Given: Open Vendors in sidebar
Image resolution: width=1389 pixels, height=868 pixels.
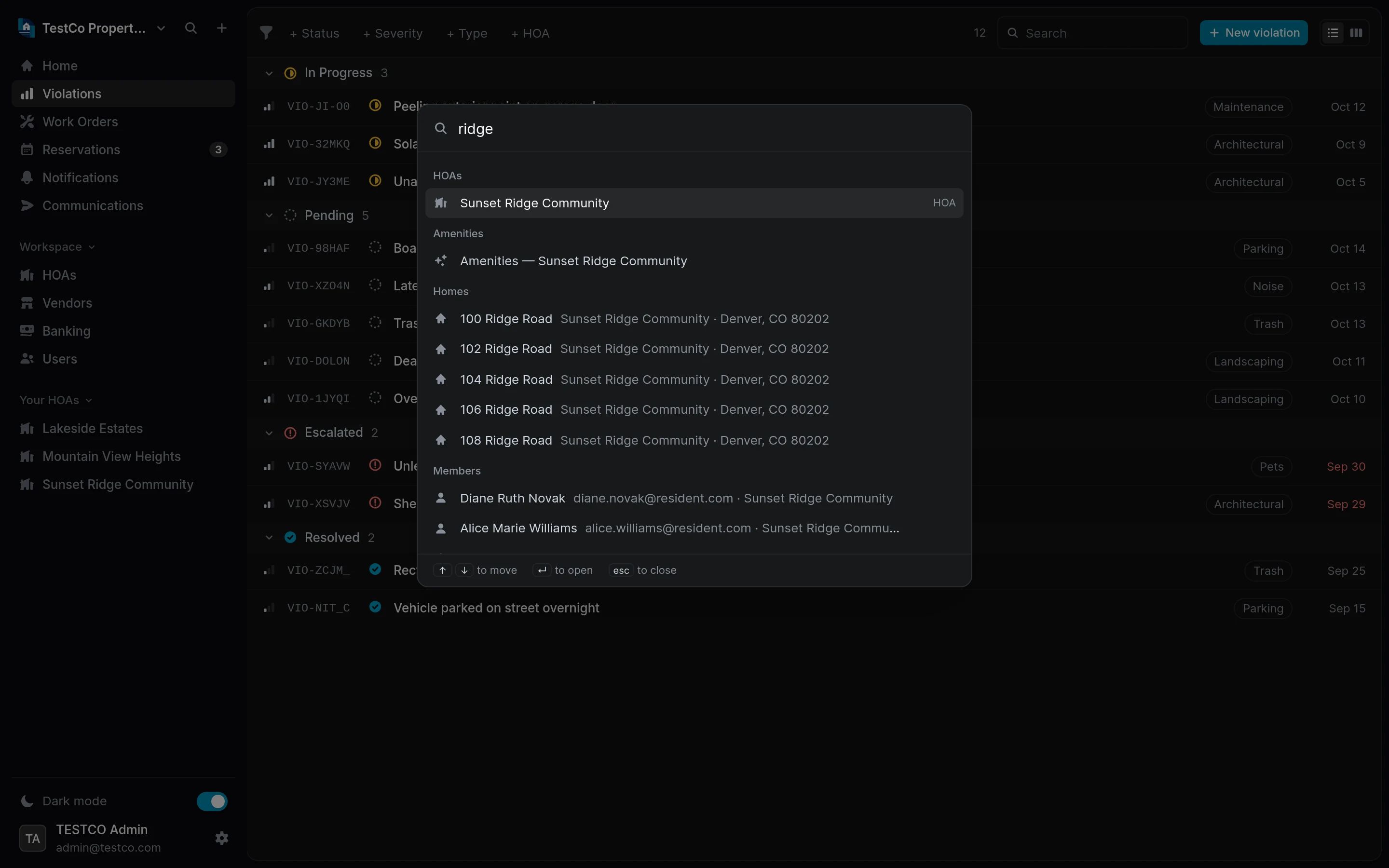Looking at the screenshot, I should tap(123, 303).
